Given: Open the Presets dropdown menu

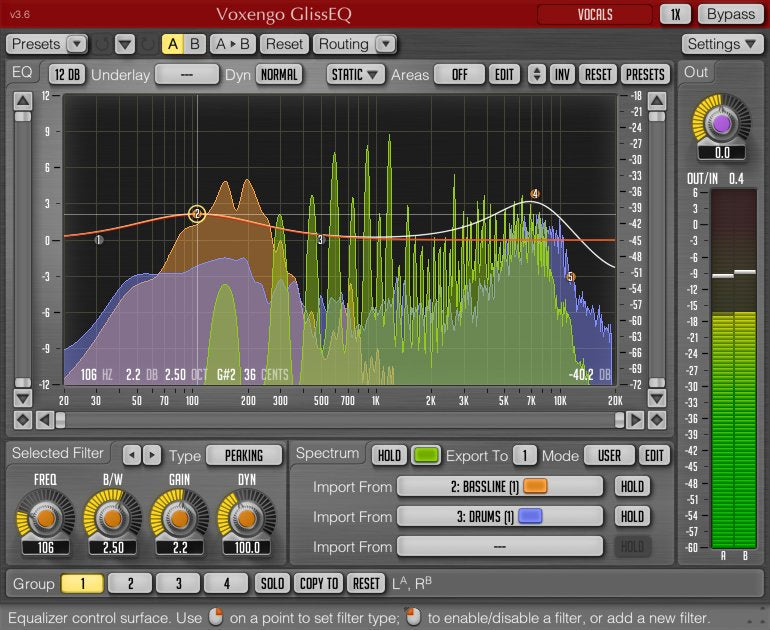Looking at the screenshot, I should click(x=47, y=44).
